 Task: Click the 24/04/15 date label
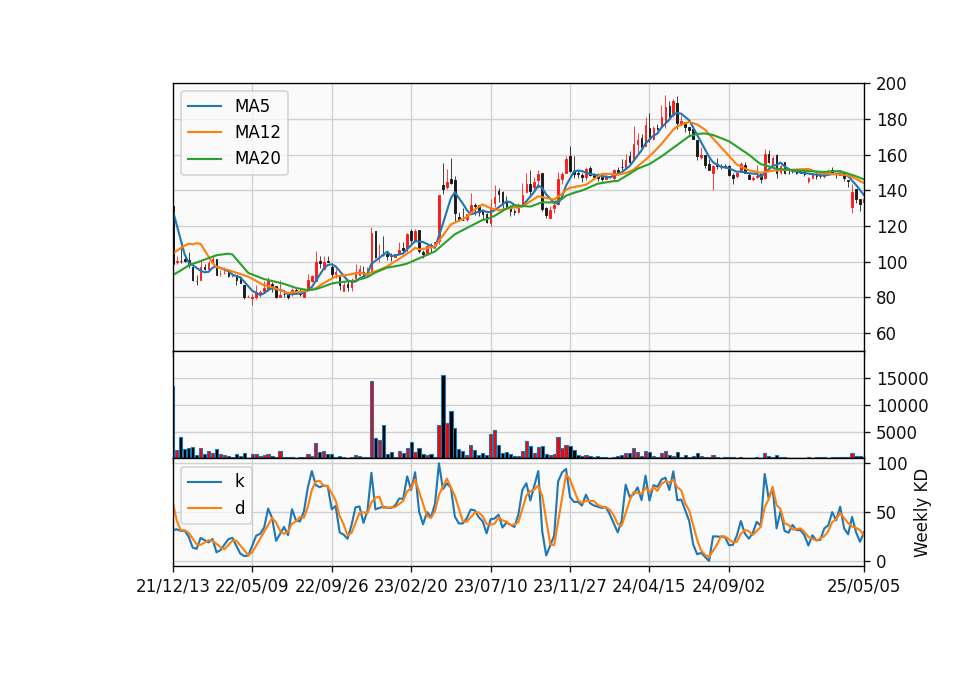[x=649, y=586]
